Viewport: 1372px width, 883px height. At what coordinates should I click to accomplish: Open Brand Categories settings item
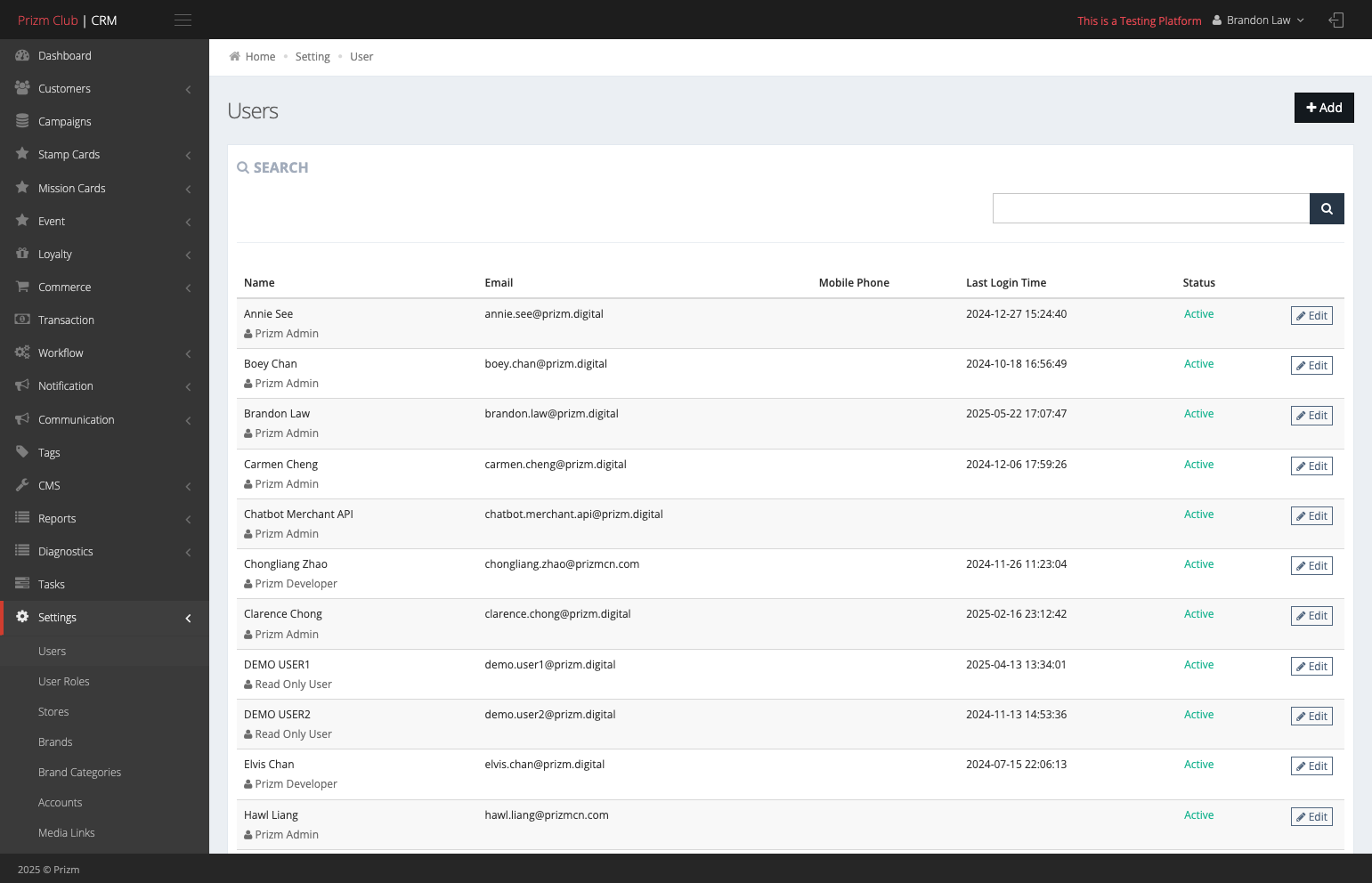79,772
